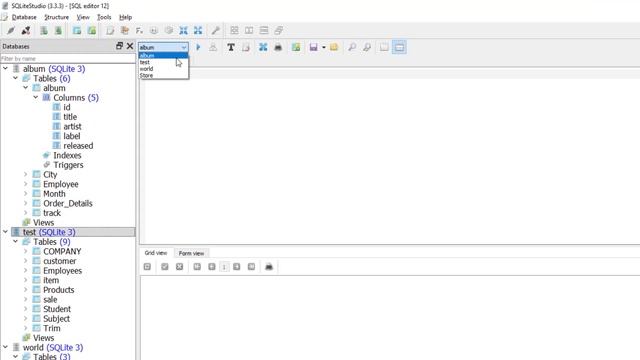Image resolution: width=640 pixels, height=360 pixels.
Task: Toggle Results below the query layout
Action: tap(399, 47)
